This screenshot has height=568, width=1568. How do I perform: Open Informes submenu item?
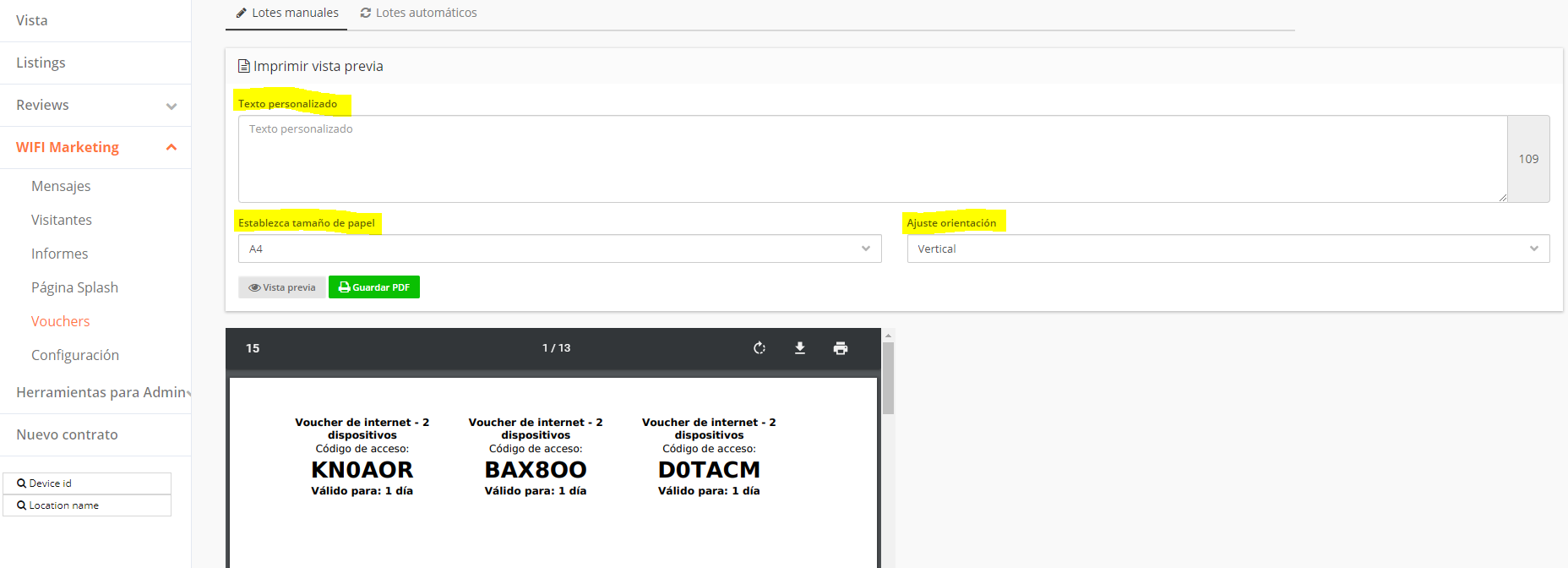point(59,254)
